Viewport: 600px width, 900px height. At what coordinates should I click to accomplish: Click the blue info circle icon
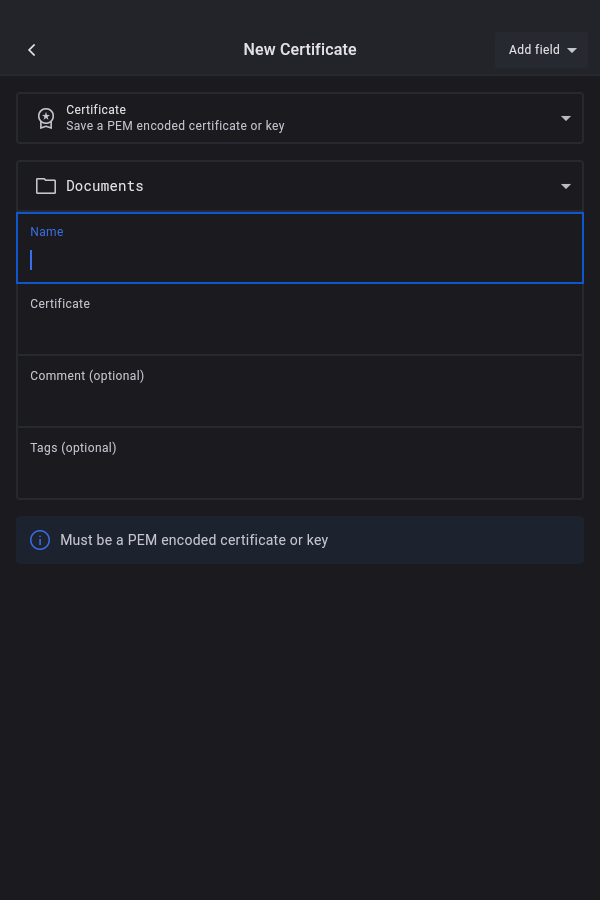coord(40,540)
